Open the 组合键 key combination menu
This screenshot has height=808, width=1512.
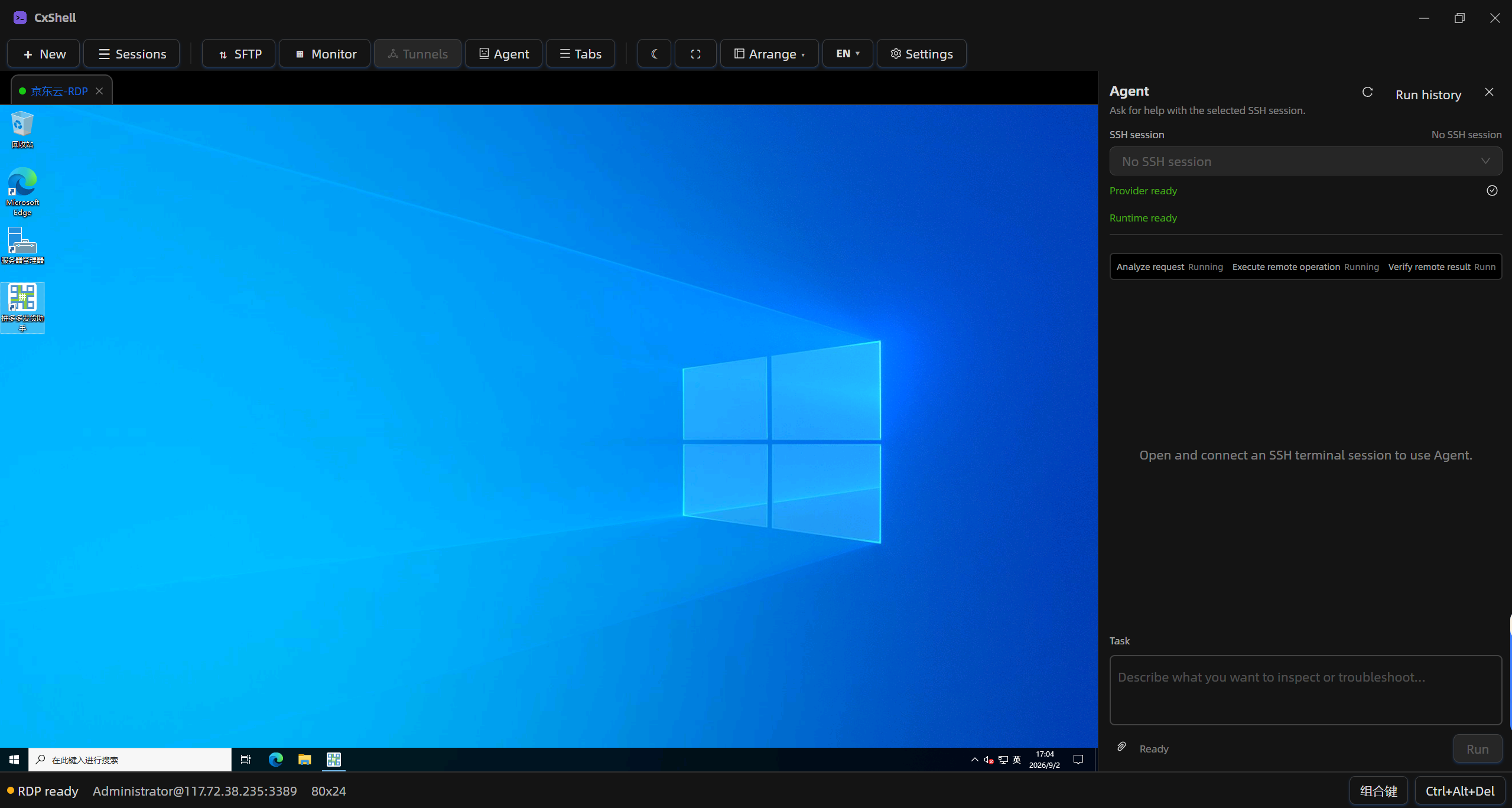[1378, 791]
